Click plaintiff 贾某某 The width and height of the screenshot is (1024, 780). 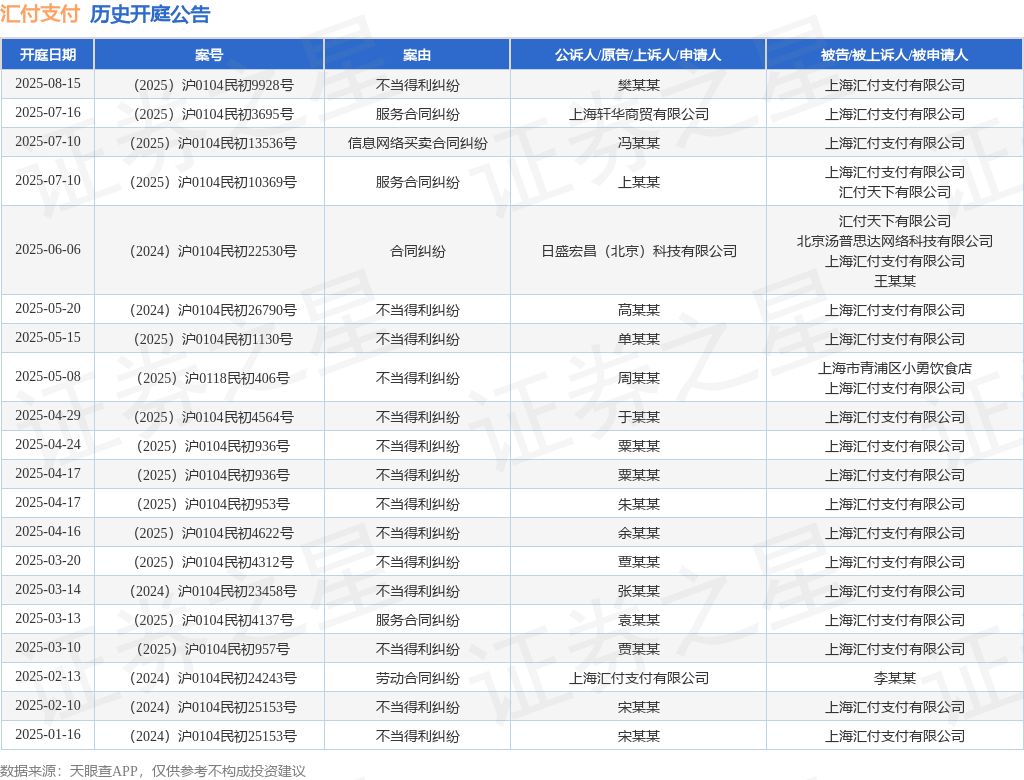(639, 649)
